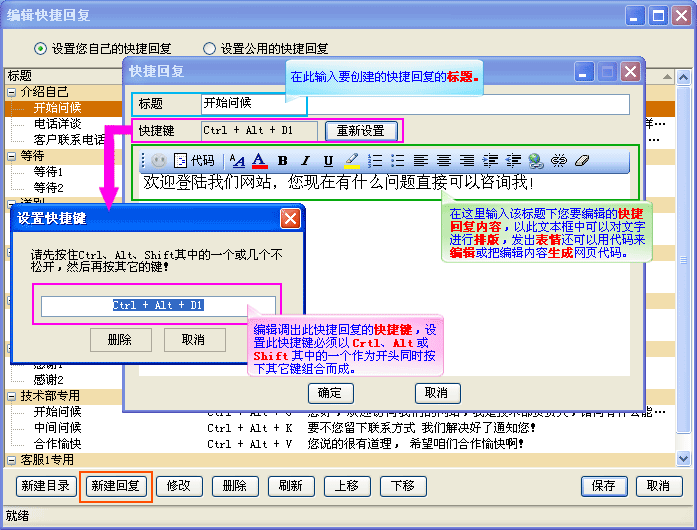
Task: Click the insert hyperlink globe icon
Action: pyautogui.click(x=536, y=160)
